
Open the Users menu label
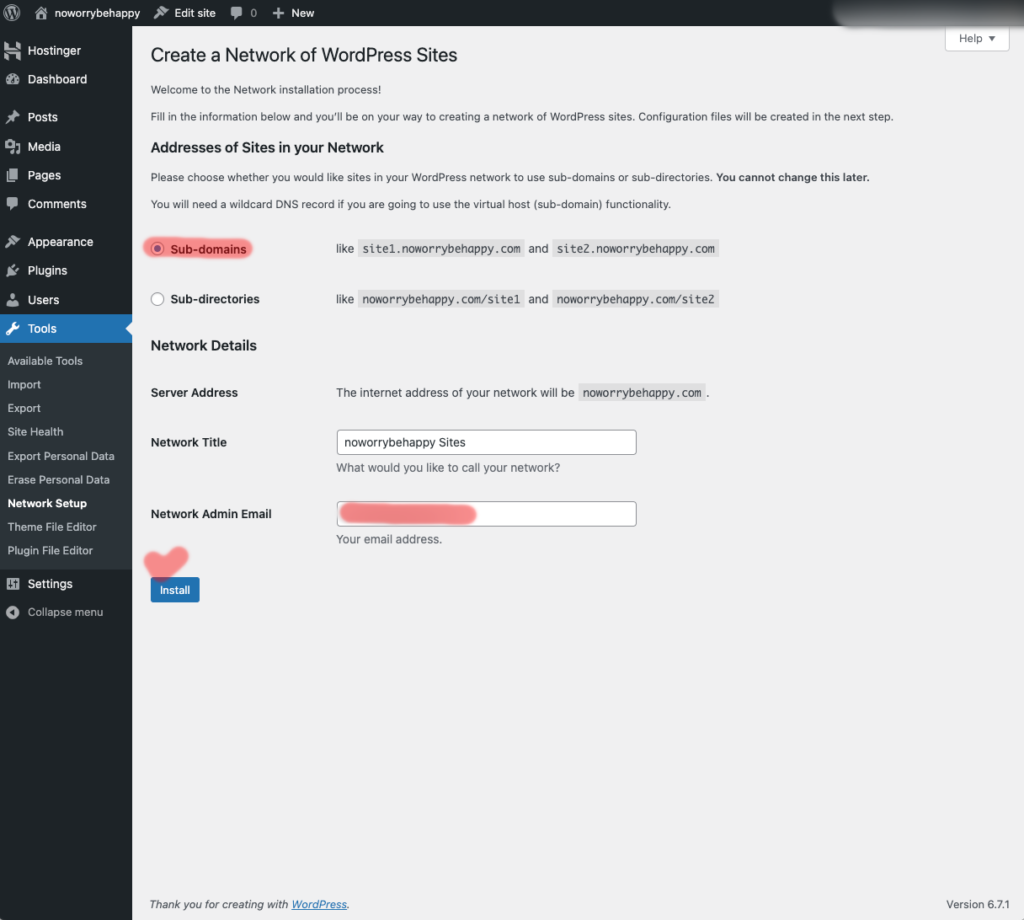[43, 300]
